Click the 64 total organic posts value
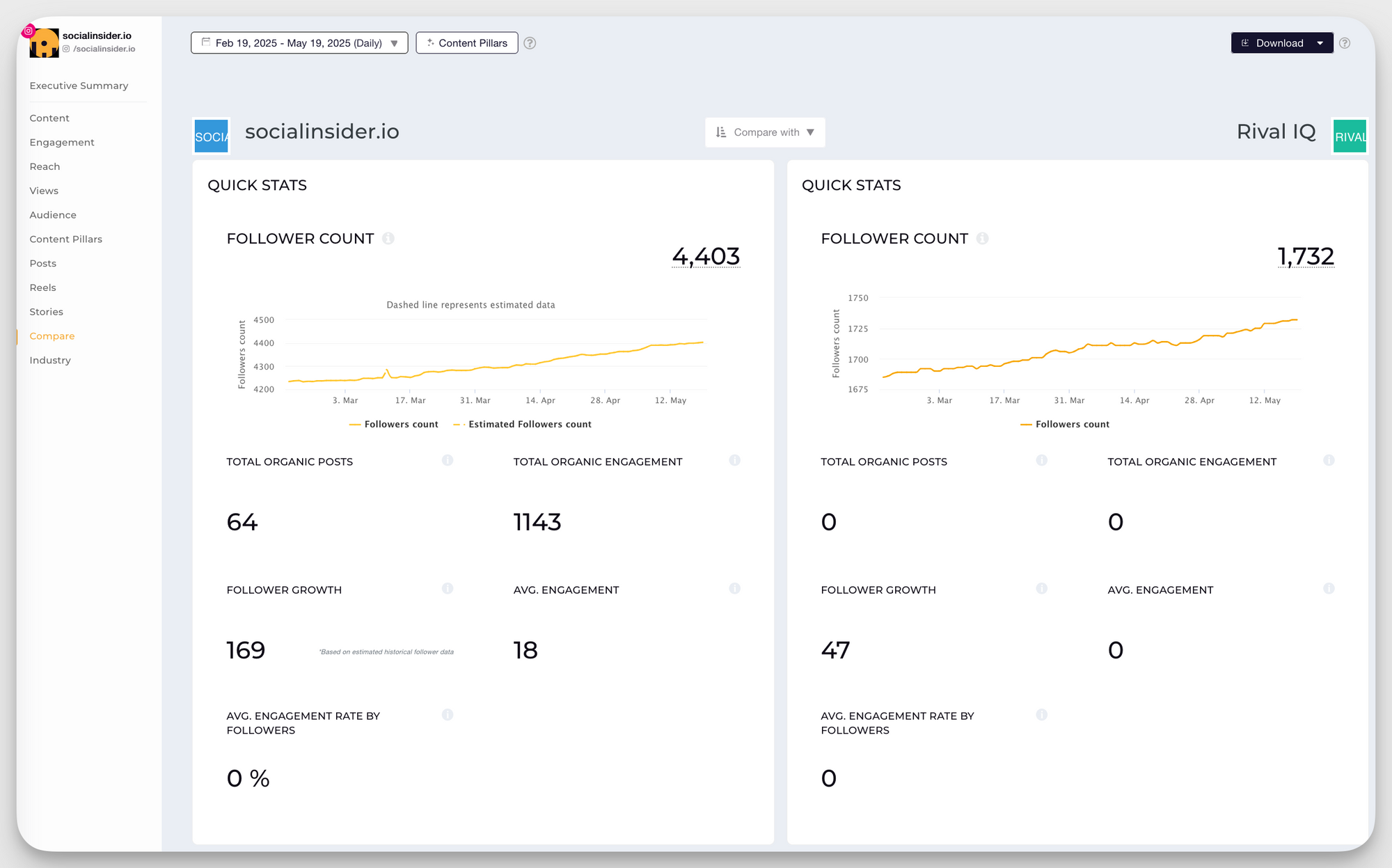This screenshot has width=1392, height=868. [x=242, y=521]
